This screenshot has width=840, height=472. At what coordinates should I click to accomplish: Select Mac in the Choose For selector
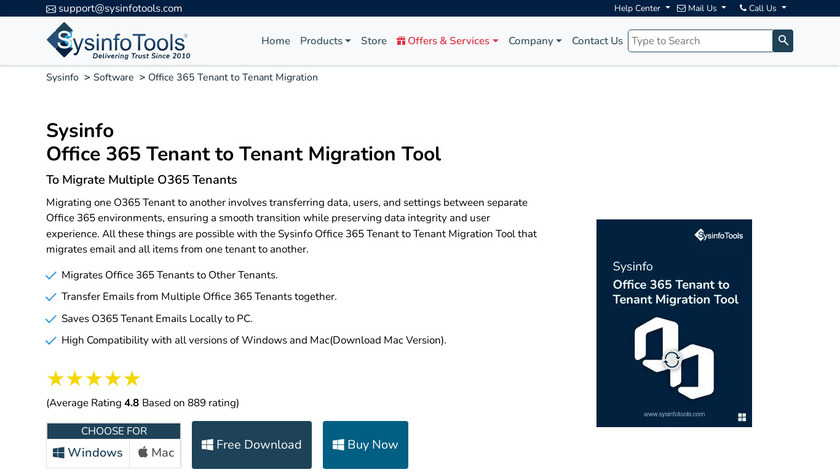pyautogui.click(x=155, y=453)
